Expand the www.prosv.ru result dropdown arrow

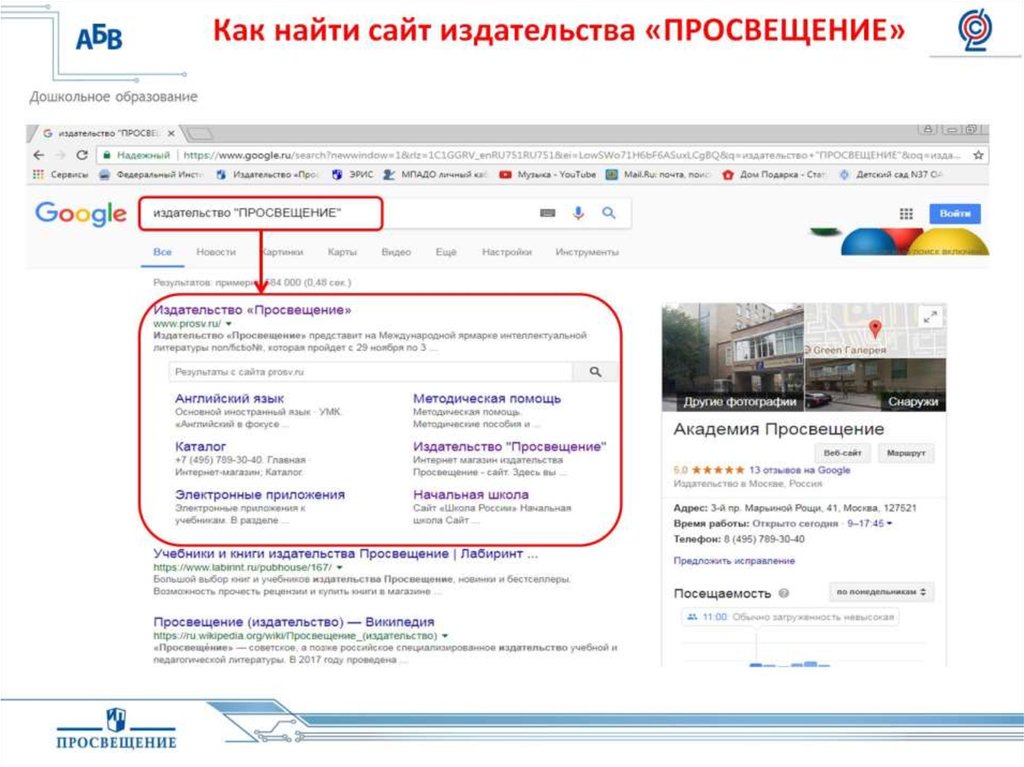[228, 325]
